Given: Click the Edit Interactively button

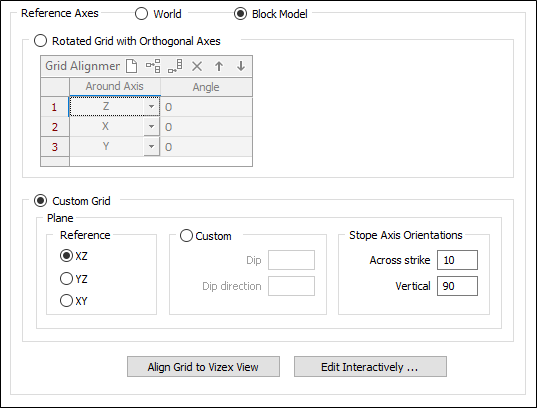Looking at the screenshot, I should click(370, 367).
